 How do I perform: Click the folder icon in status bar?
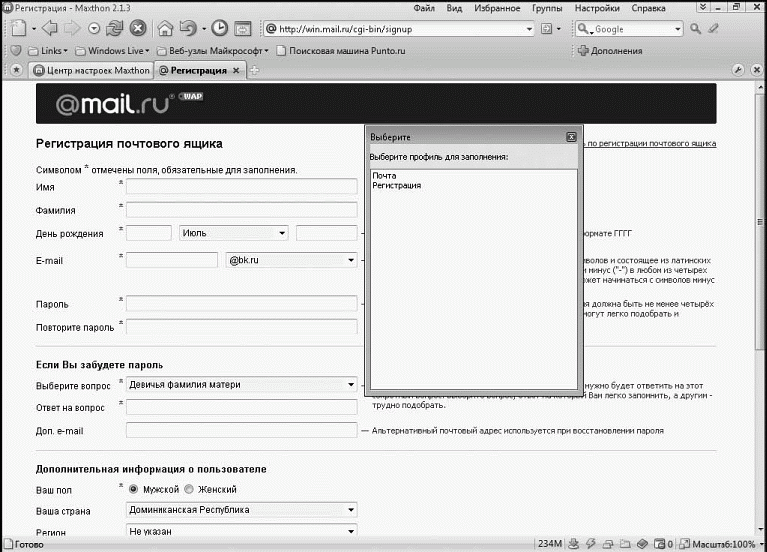point(625,544)
